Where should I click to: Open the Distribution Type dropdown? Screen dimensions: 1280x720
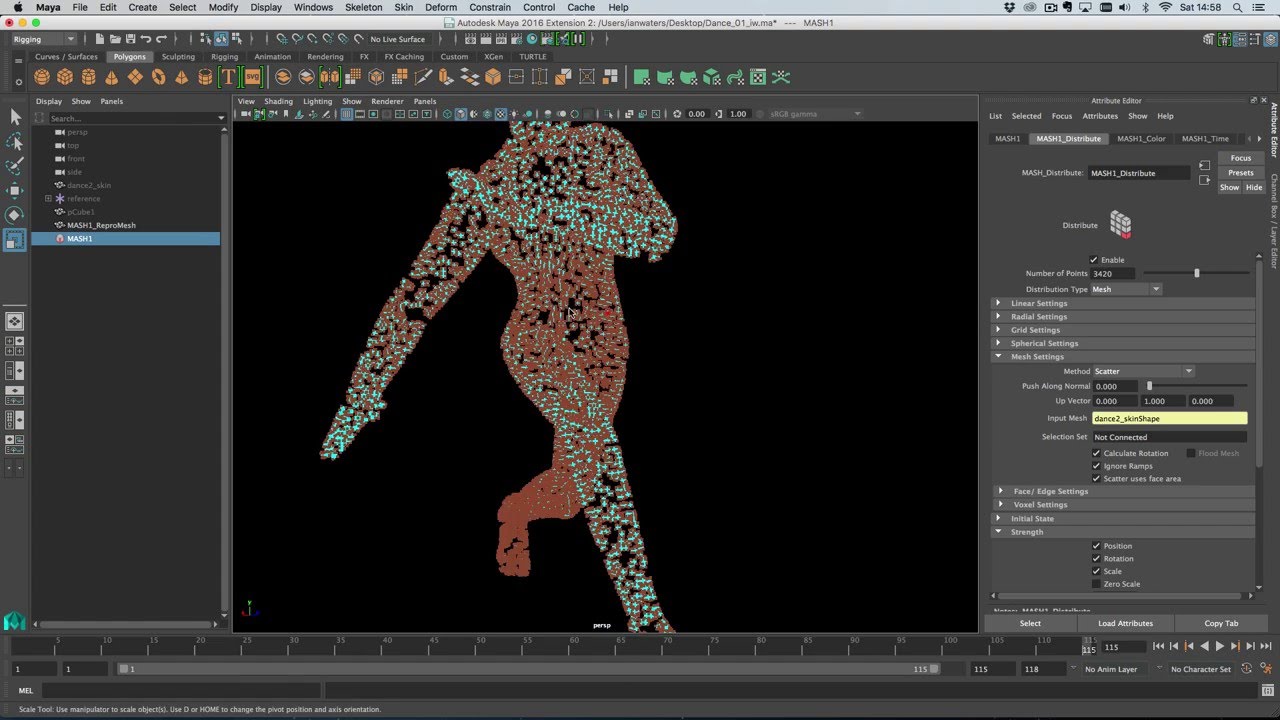click(x=1126, y=289)
